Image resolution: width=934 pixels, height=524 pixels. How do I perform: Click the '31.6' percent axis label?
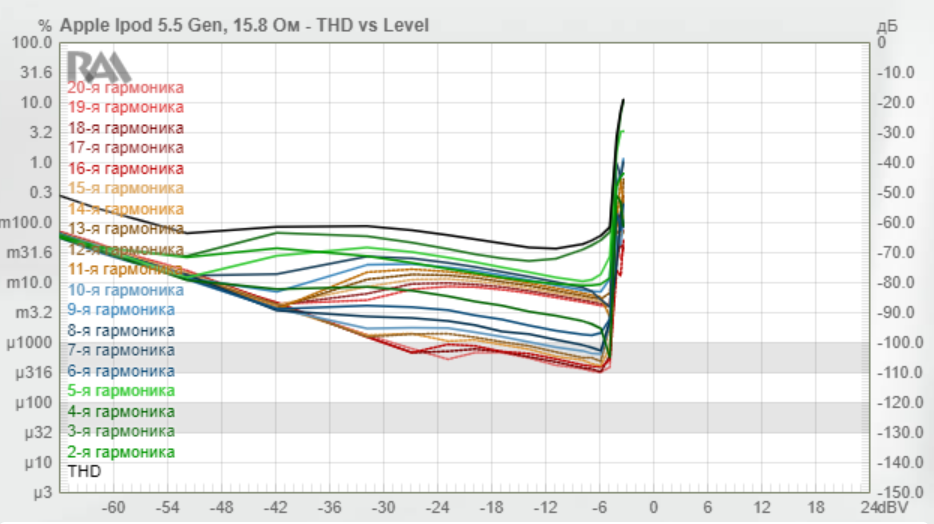point(36,73)
